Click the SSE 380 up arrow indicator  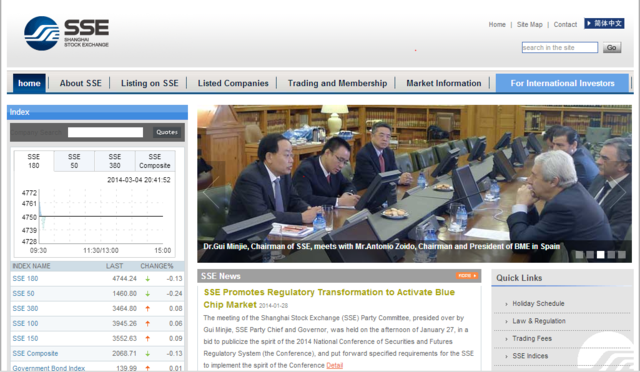[x=148, y=309]
